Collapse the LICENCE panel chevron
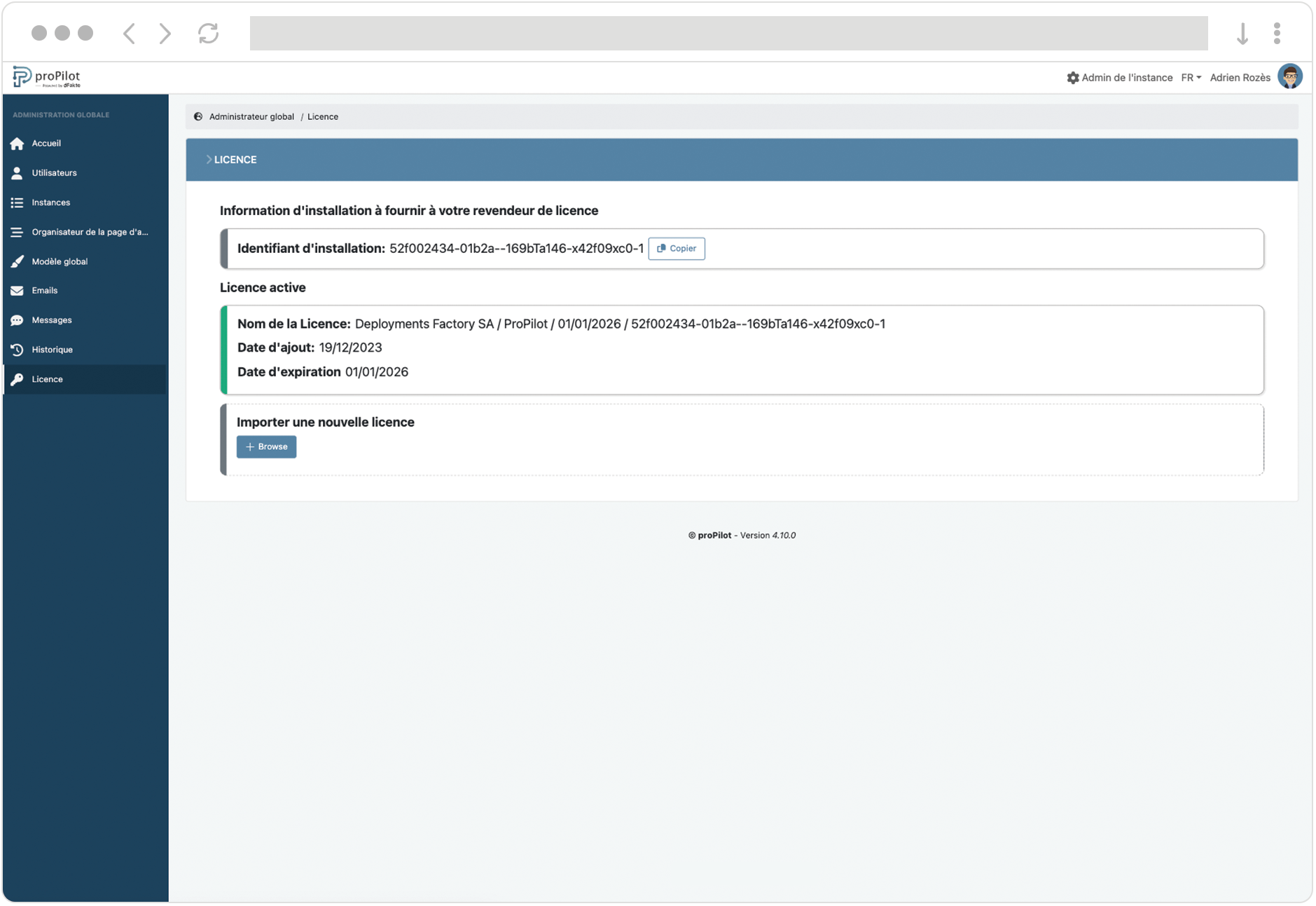The width and height of the screenshot is (1316, 906). [x=209, y=159]
